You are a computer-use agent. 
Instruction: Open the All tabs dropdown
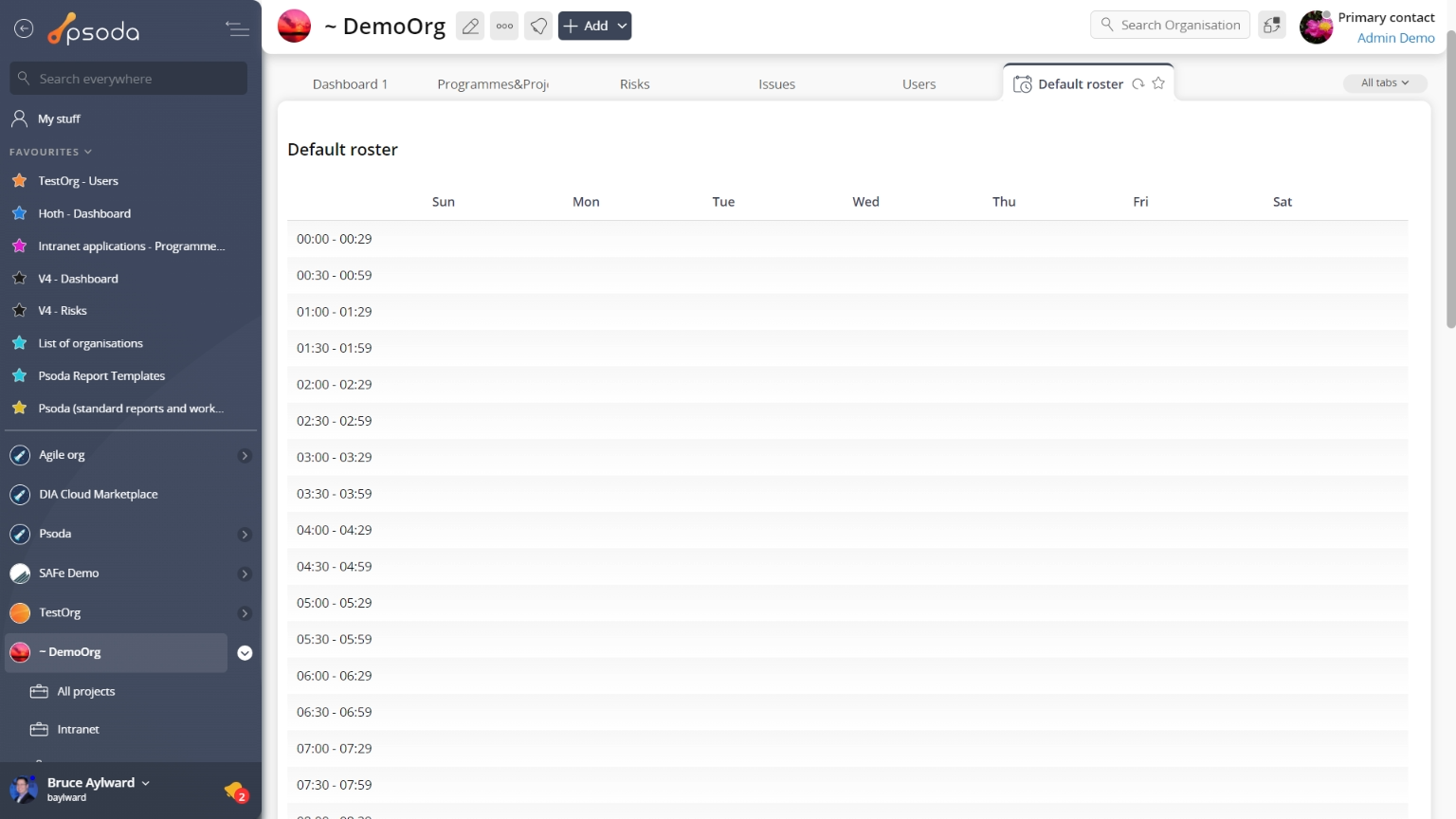coord(1385,83)
